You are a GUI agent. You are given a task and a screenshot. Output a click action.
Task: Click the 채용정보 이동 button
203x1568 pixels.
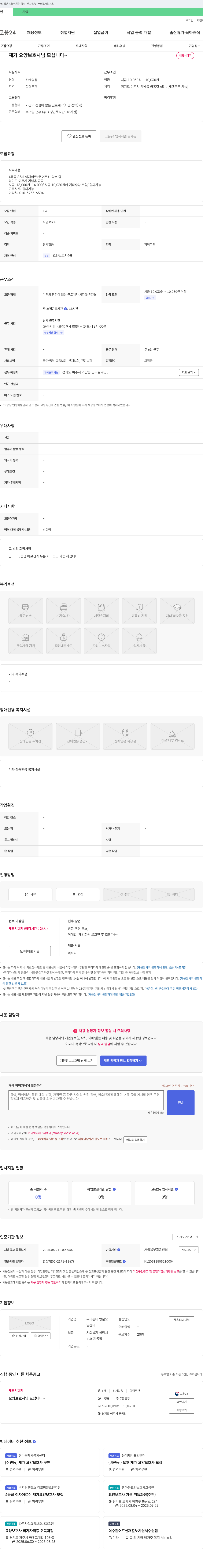[182, 1320]
